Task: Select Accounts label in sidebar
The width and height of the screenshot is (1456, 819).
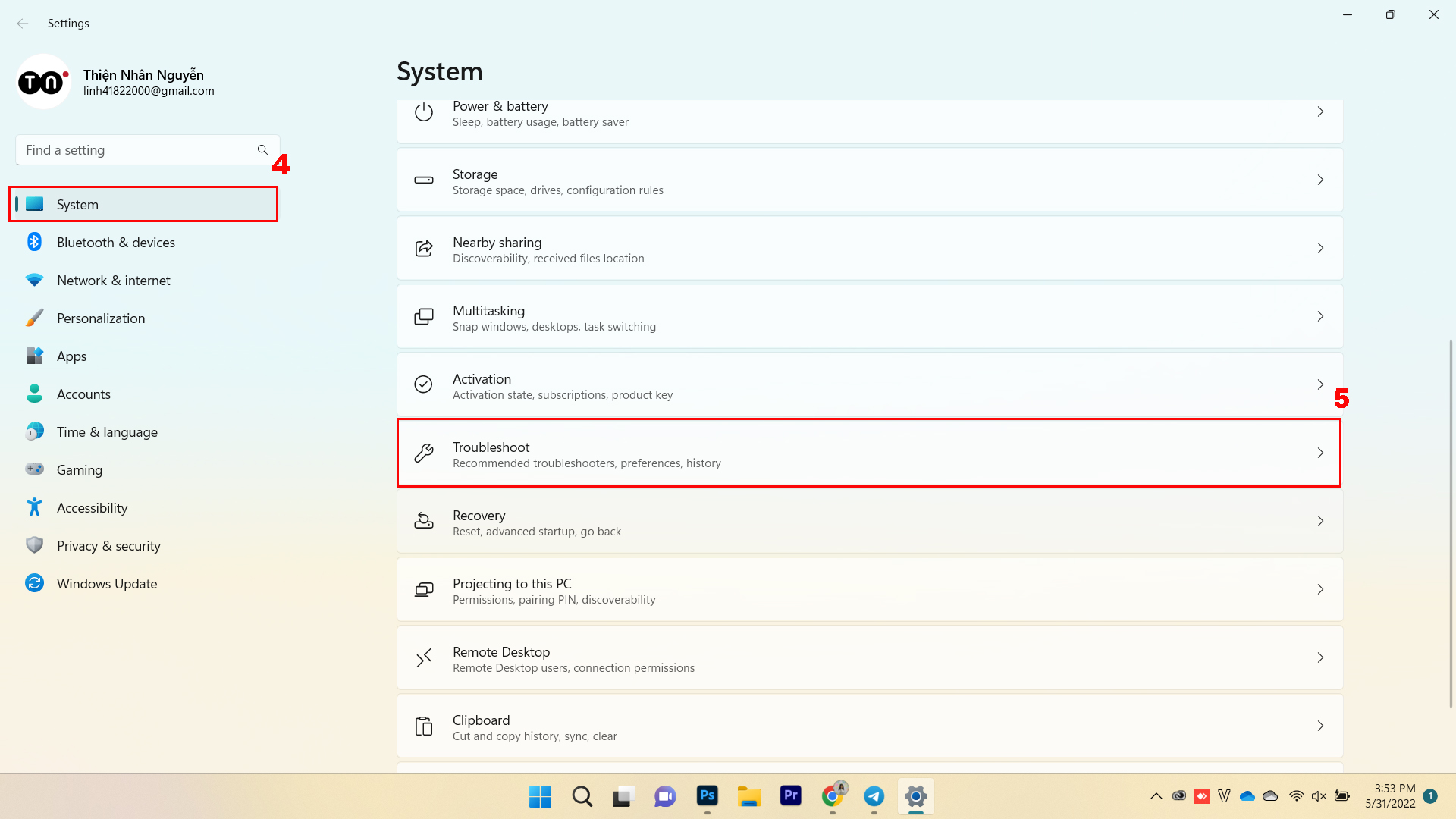Action: pyautogui.click(x=83, y=394)
